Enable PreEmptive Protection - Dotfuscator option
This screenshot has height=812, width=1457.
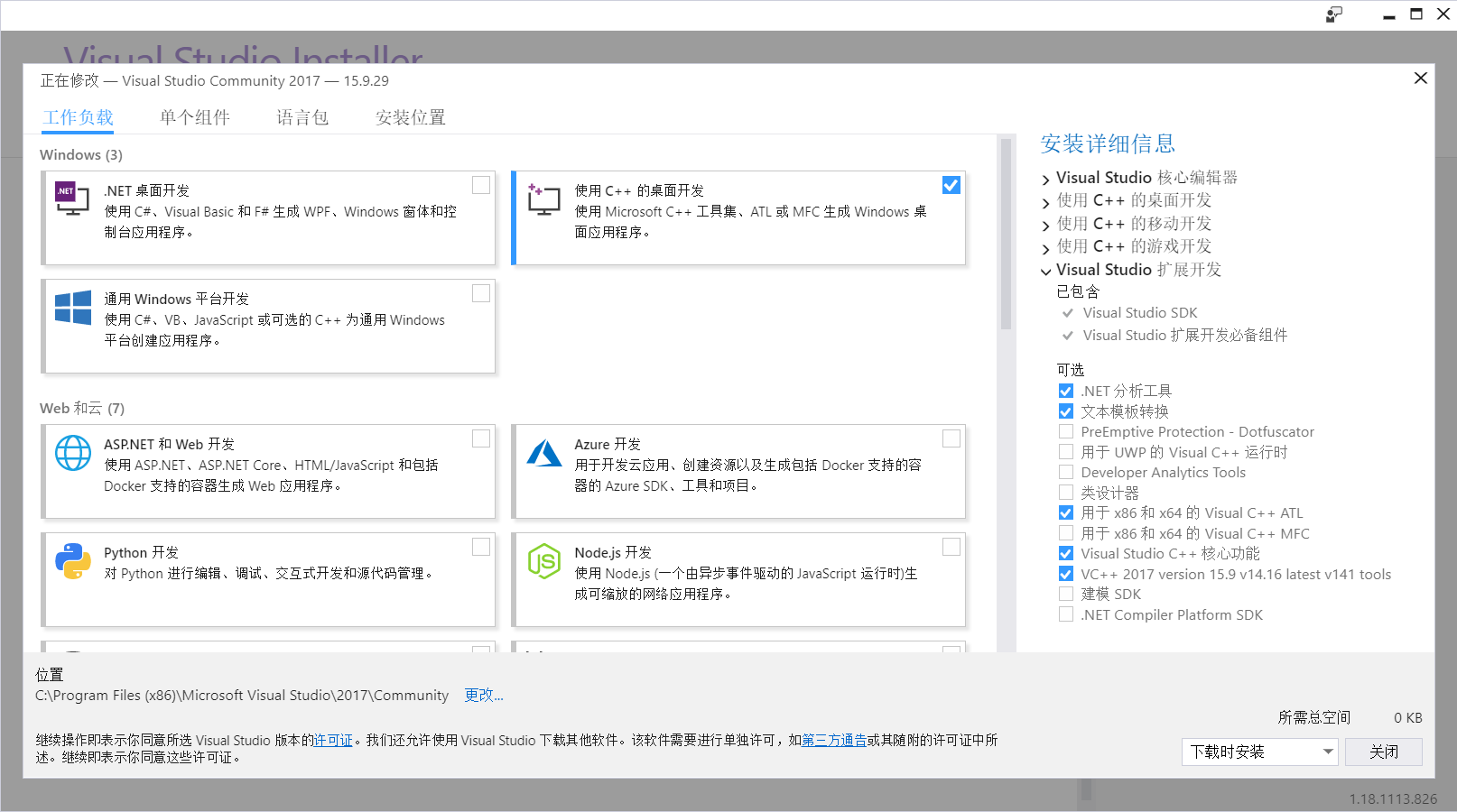point(1066,431)
